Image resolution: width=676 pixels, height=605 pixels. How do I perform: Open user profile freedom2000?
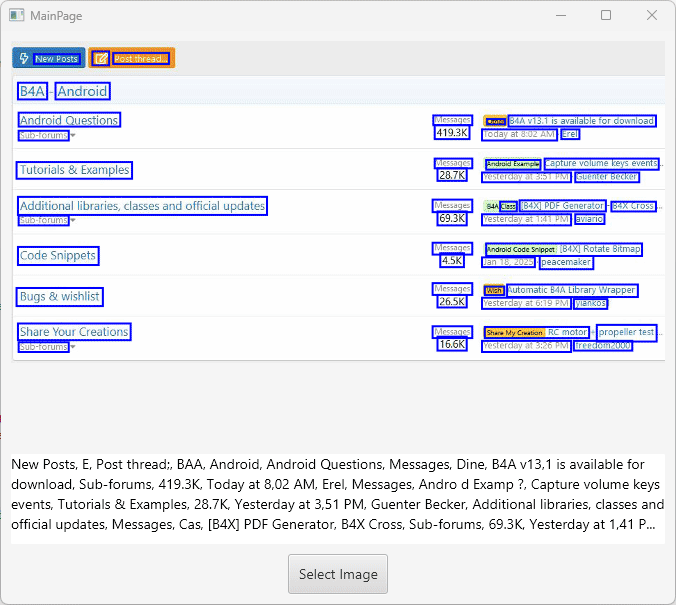click(x=603, y=346)
